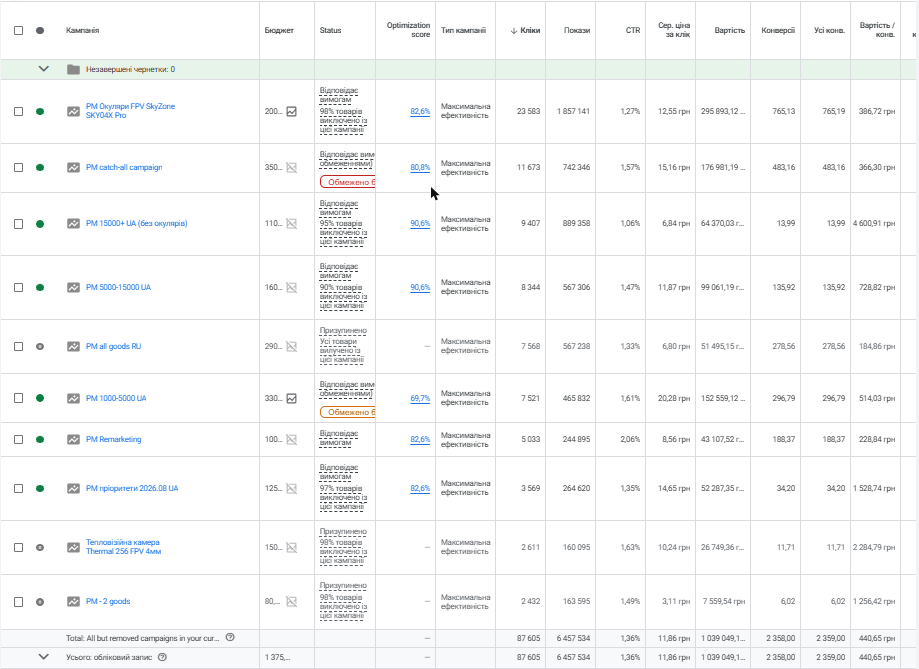
Task: Click the red Обмежено badge for PM catch-all
Action: tap(348, 182)
